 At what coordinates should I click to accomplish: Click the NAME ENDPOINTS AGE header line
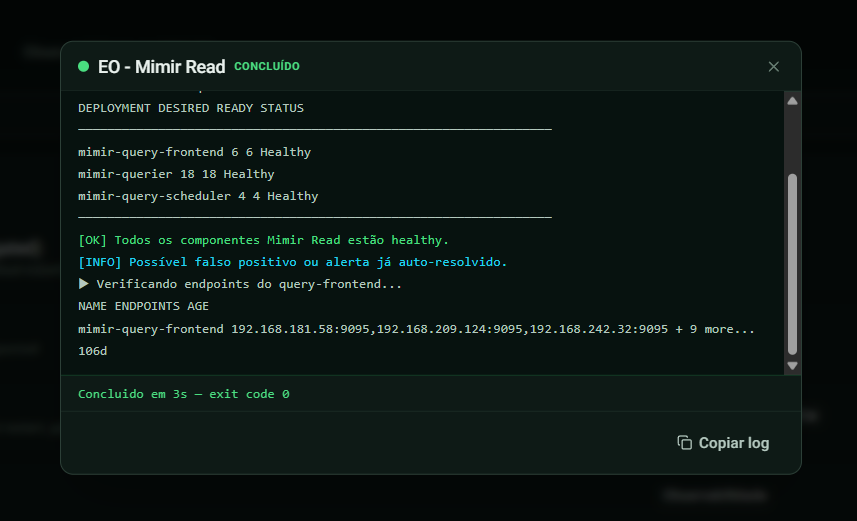143,306
